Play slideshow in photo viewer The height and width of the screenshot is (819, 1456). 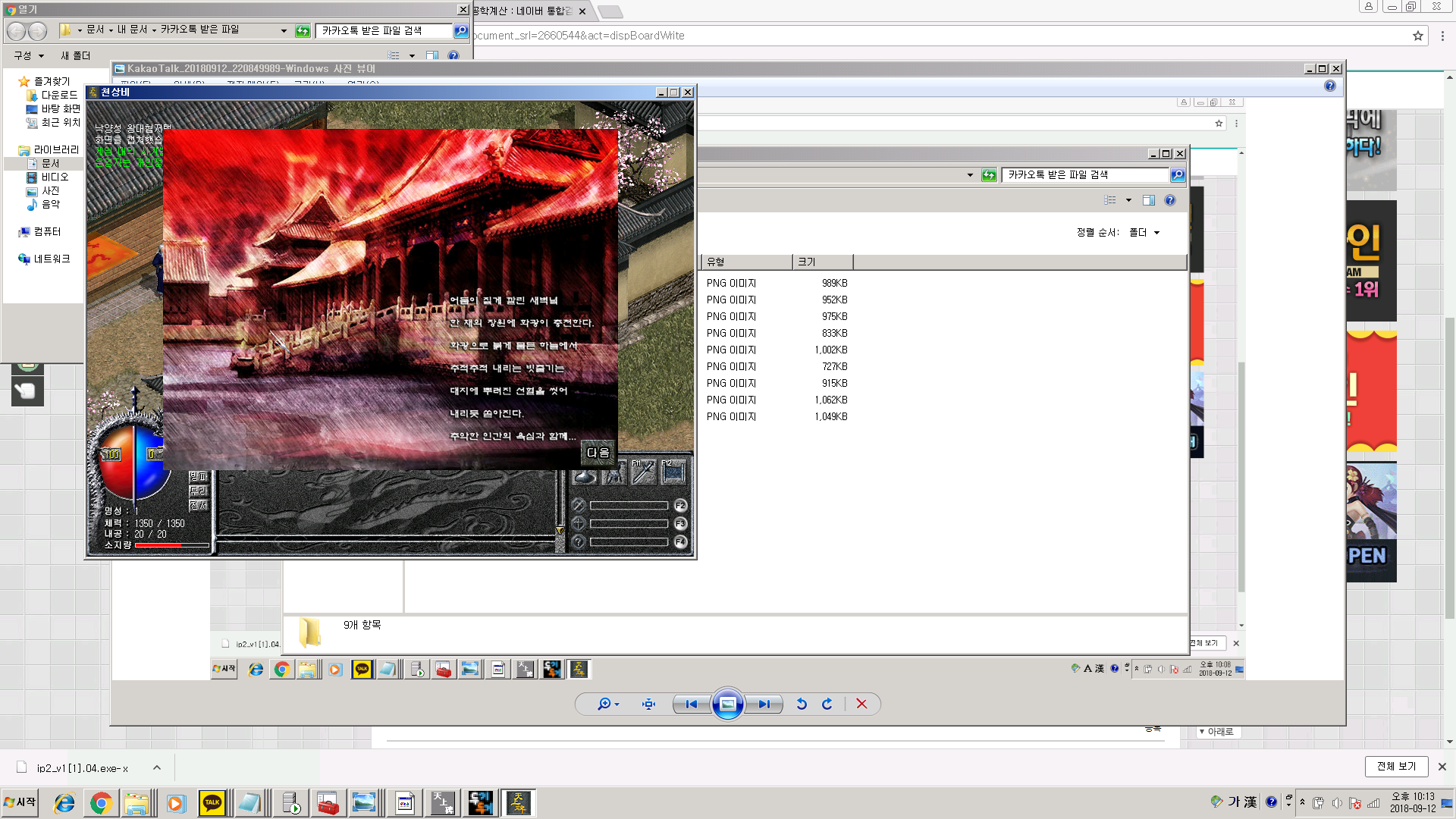[727, 704]
